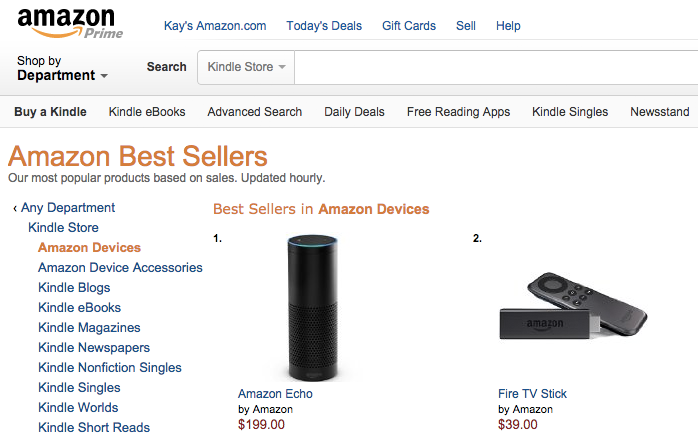Click the Amazon Echo product image
This screenshot has width=698, height=447.
point(314,305)
